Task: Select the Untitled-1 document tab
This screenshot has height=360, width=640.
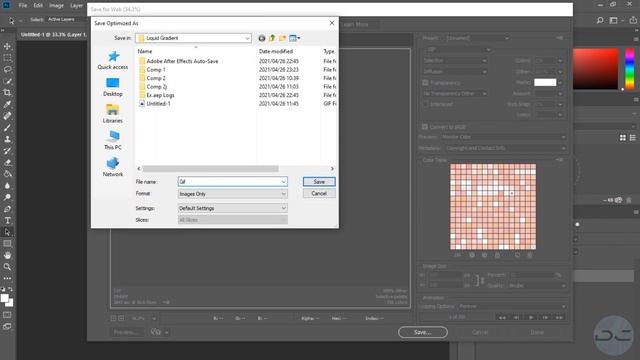Action: pyautogui.click(x=53, y=35)
